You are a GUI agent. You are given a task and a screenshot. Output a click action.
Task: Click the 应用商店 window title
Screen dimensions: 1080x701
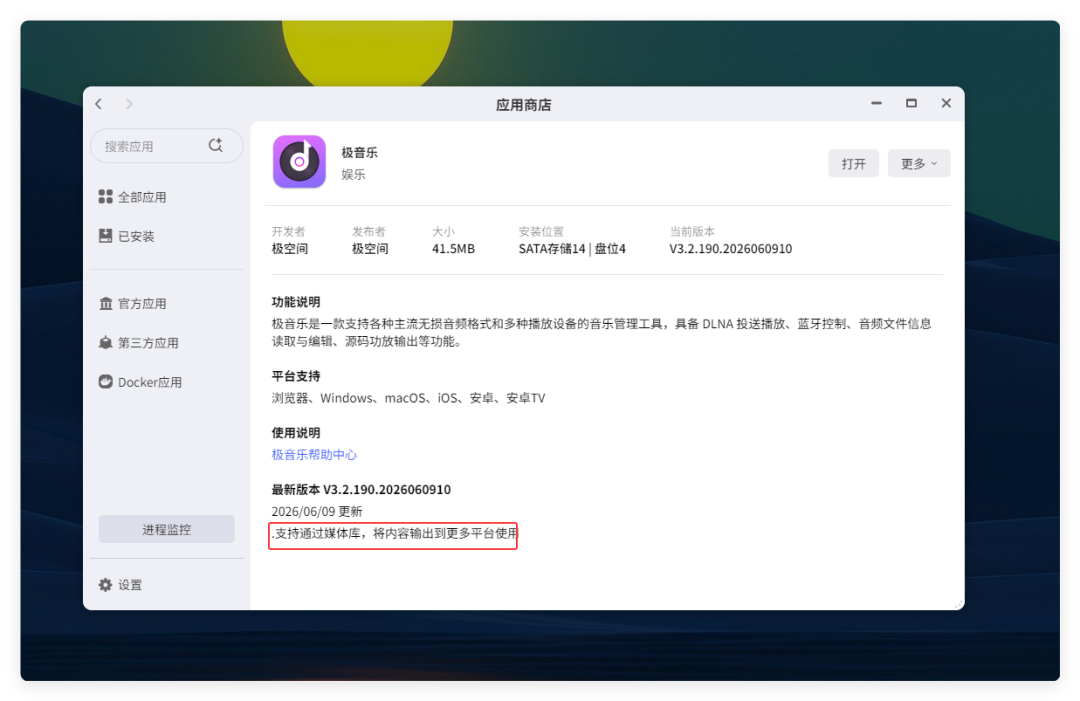[x=523, y=105]
